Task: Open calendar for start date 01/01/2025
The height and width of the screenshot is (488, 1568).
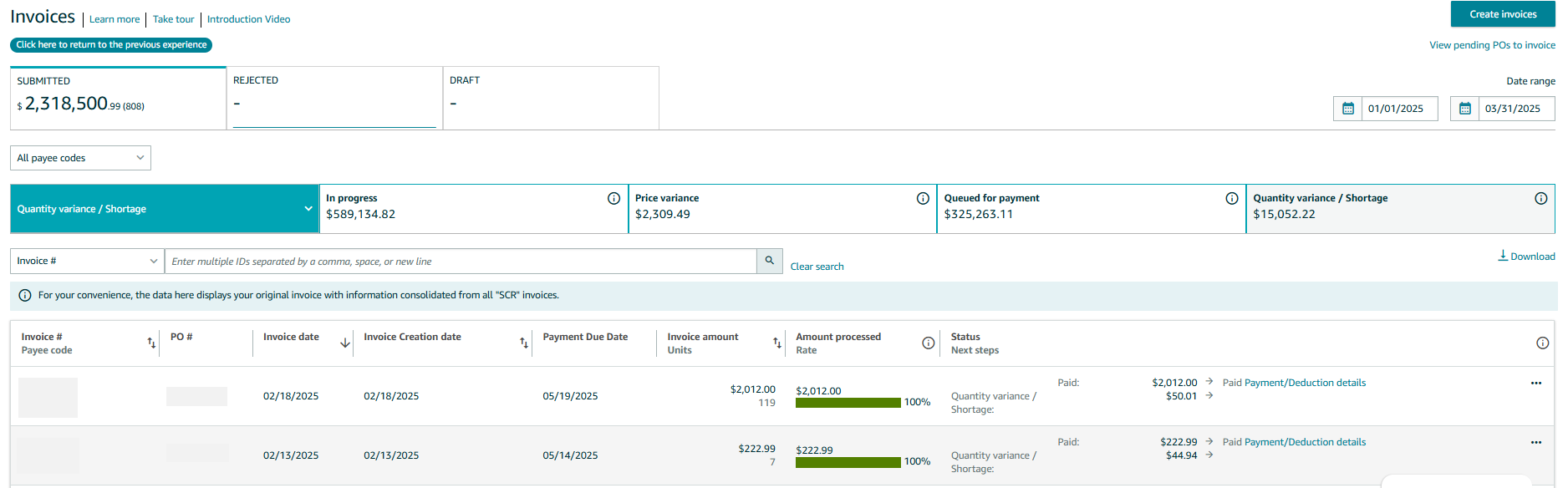Action: [x=1347, y=109]
